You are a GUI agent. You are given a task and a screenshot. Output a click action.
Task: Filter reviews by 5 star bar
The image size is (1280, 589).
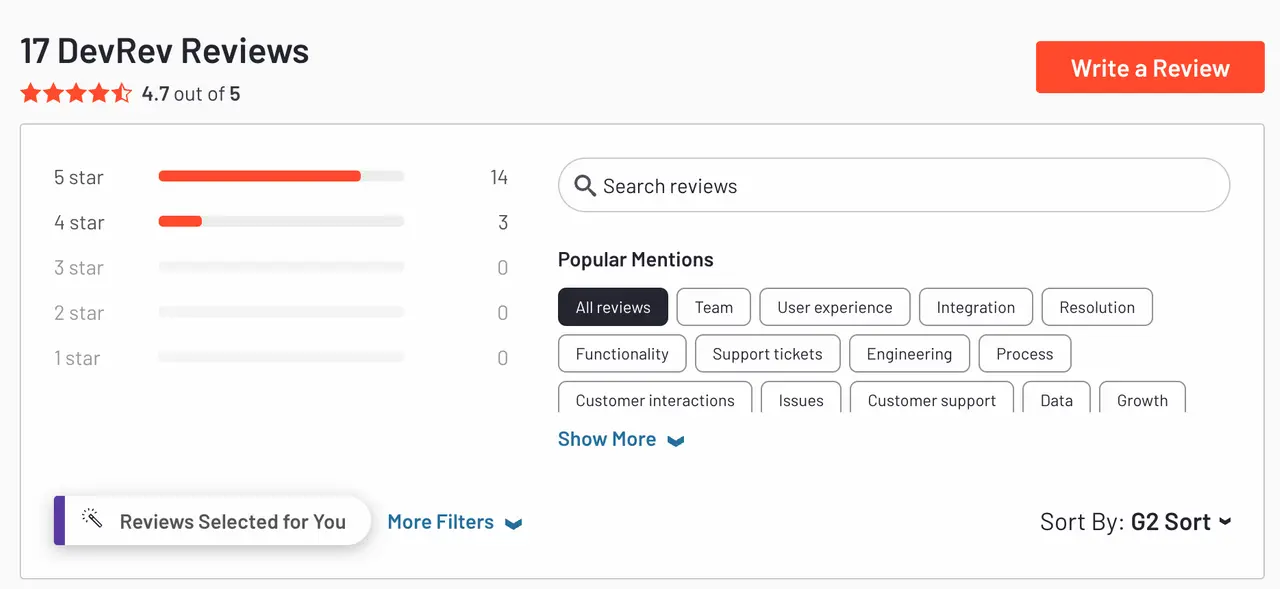[x=281, y=177]
